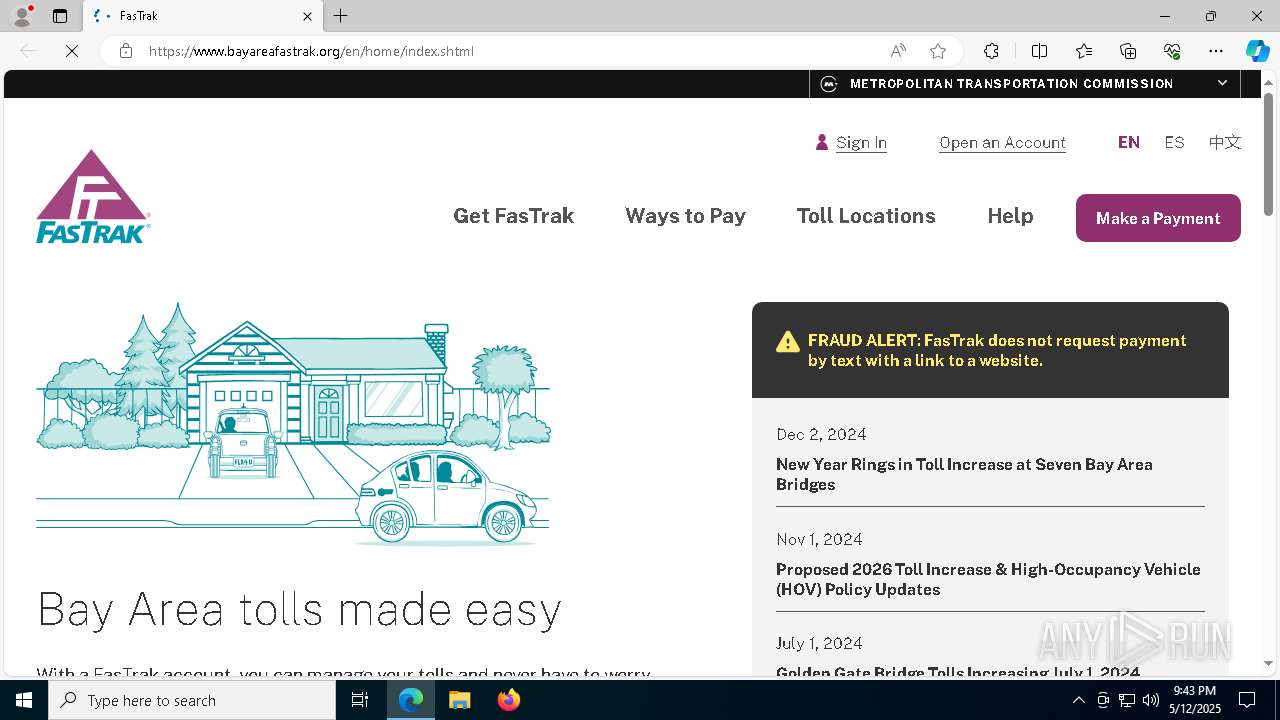Open the taskbar clock showing 9:43 PM

coord(1195,700)
